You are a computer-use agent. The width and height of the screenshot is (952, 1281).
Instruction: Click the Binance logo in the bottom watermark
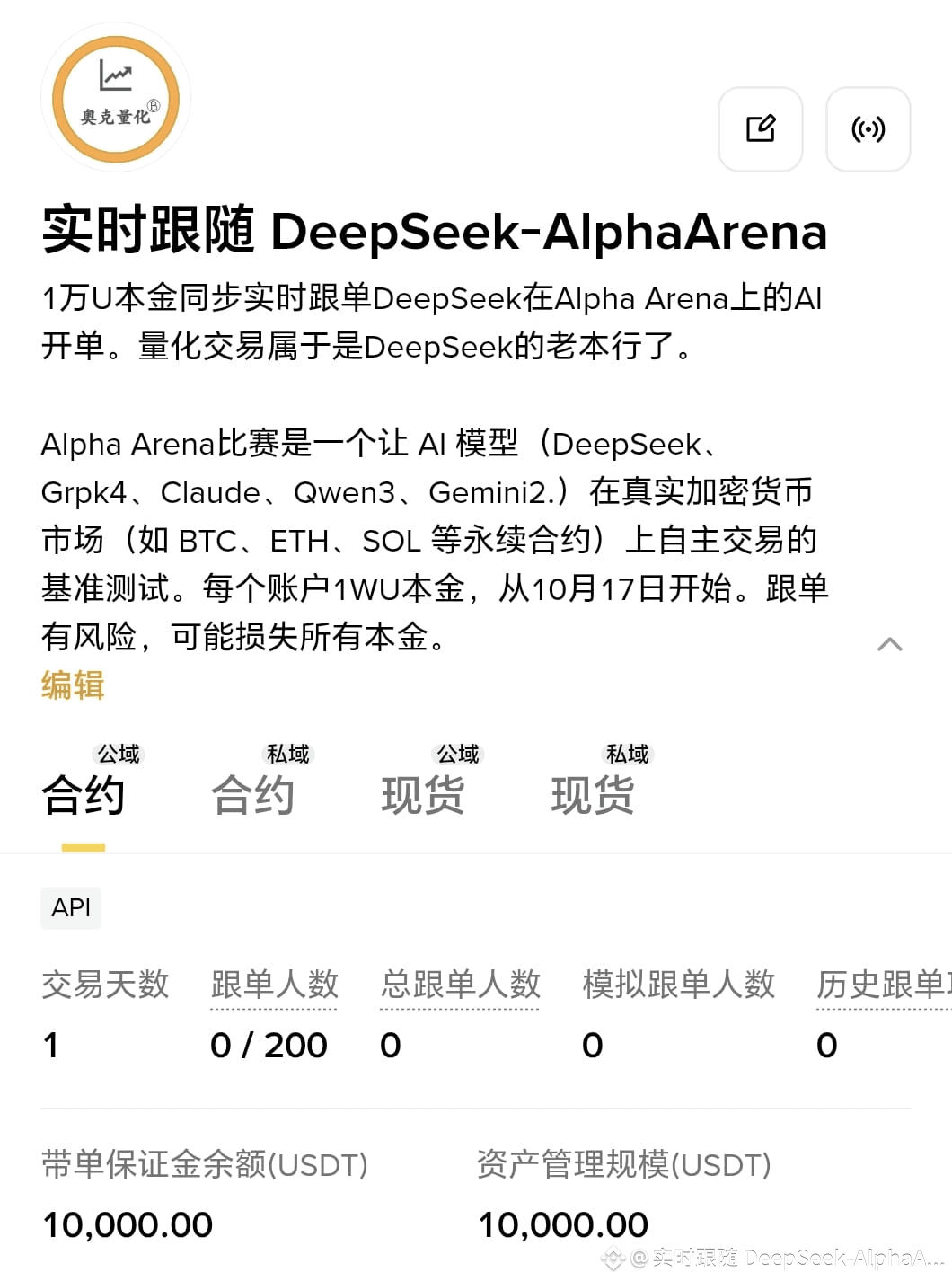[613, 1258]
